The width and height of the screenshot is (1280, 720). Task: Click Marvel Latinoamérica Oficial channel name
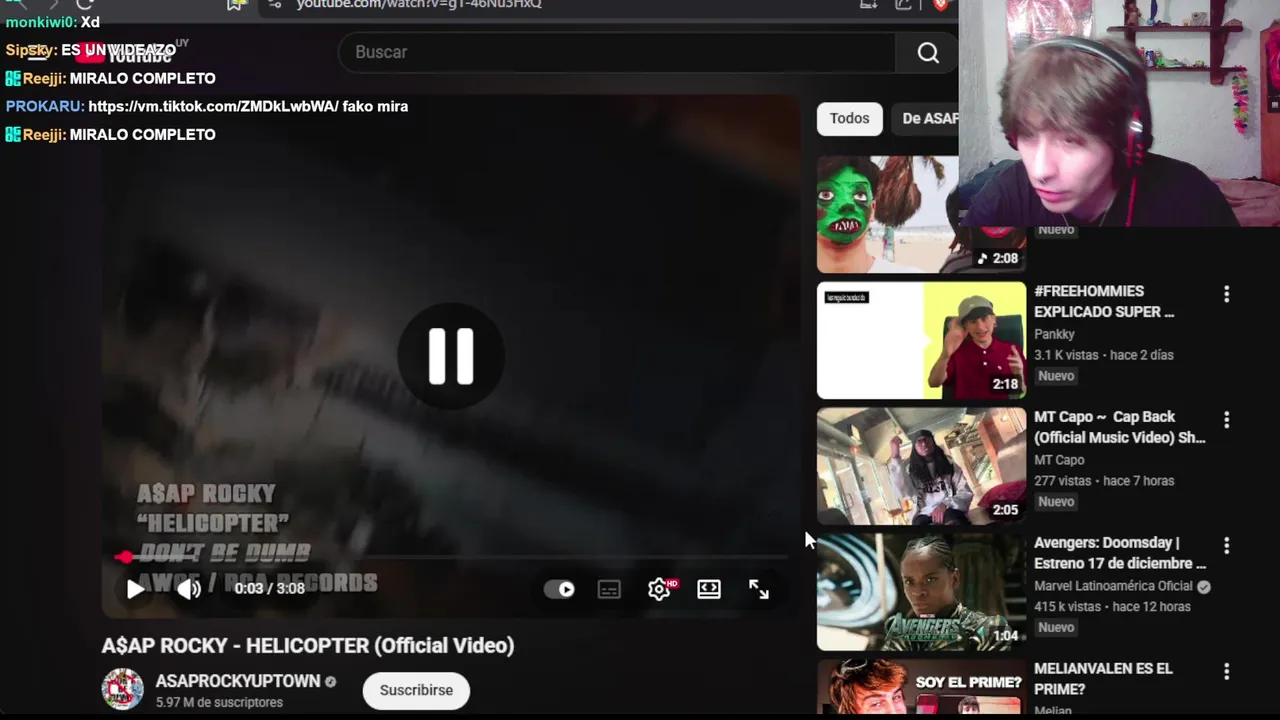[1114, 586]
